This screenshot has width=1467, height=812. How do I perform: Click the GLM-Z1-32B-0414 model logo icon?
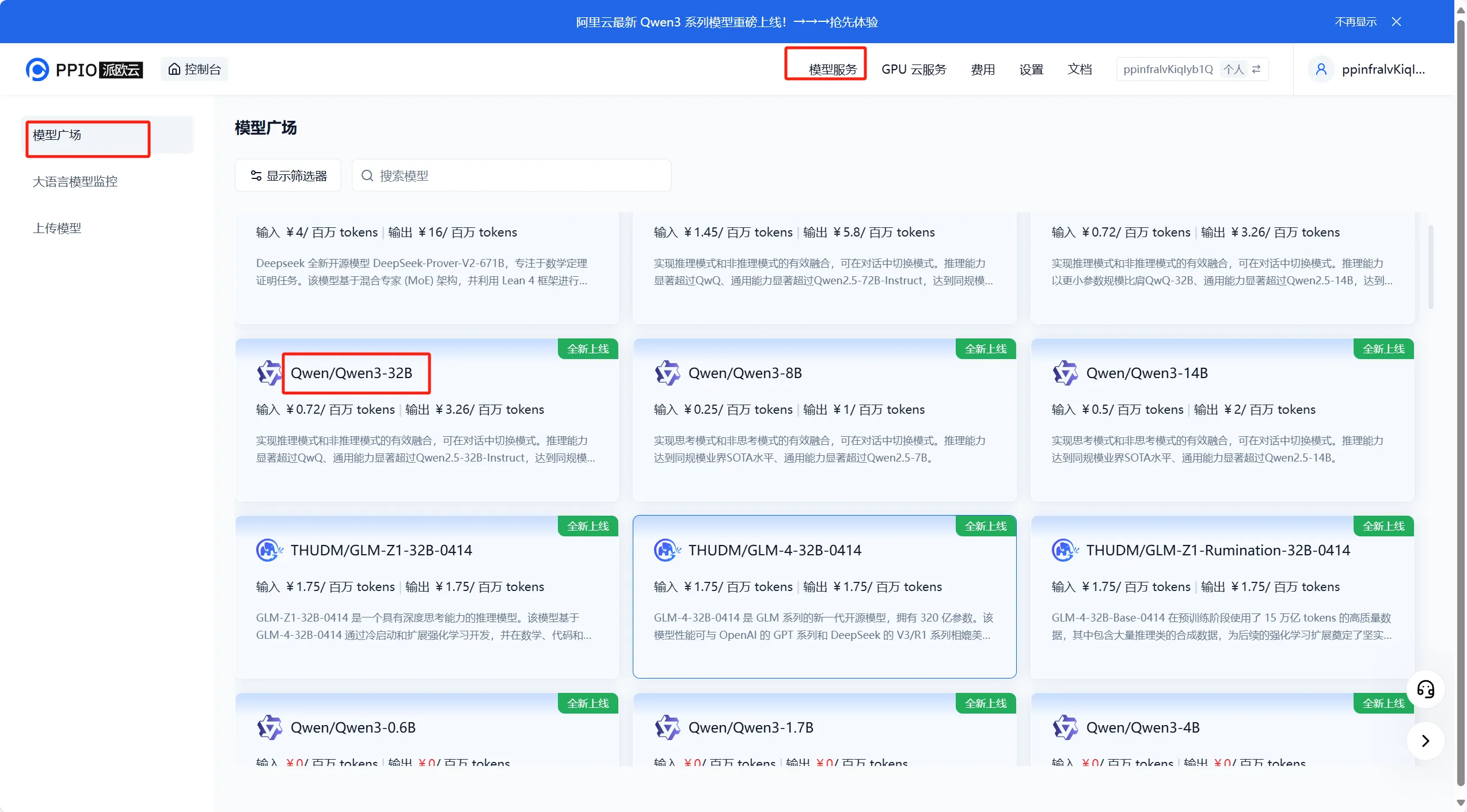pos(269,550)
